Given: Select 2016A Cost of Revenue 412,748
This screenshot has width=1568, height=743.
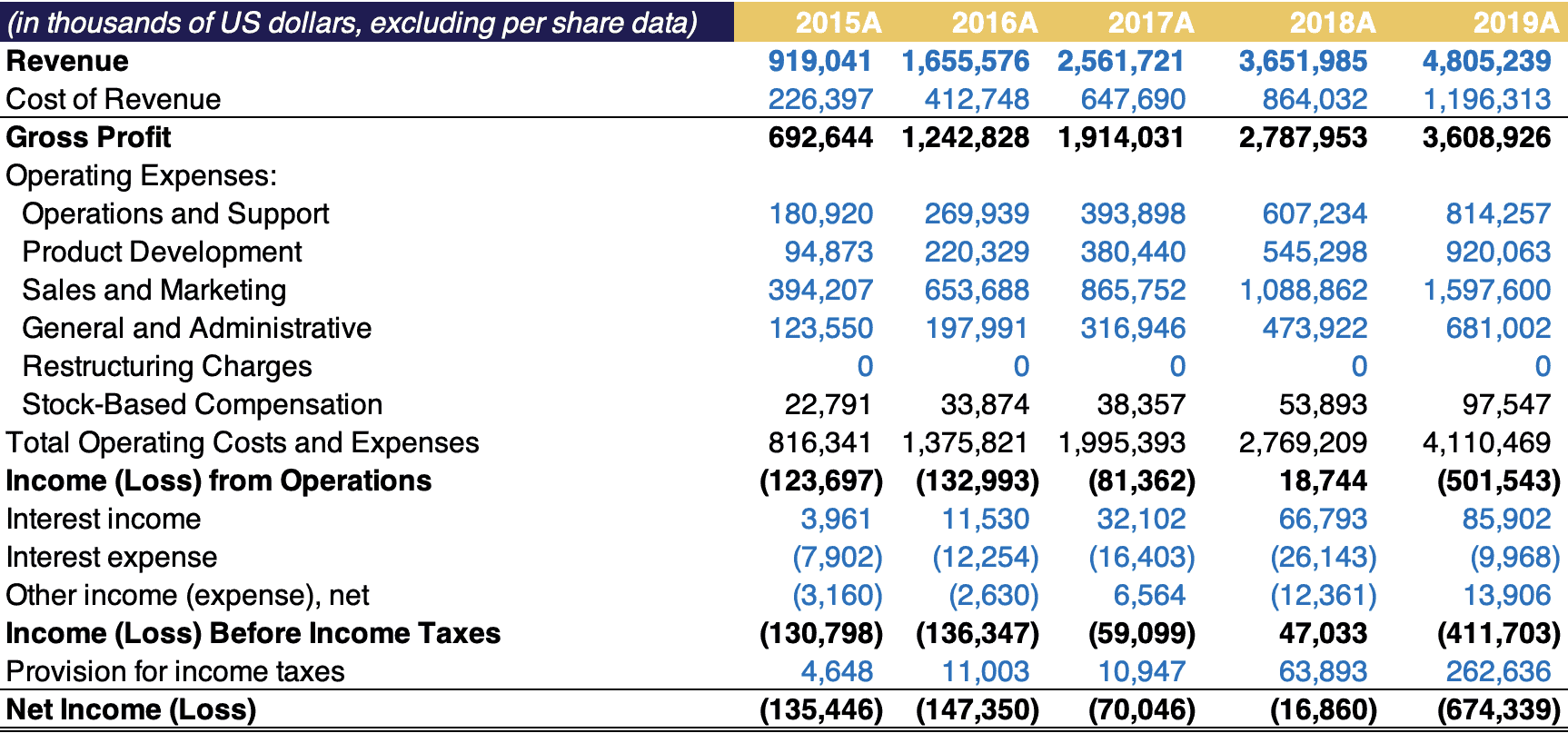Looking at the screenshot, I should click(977, 99).
